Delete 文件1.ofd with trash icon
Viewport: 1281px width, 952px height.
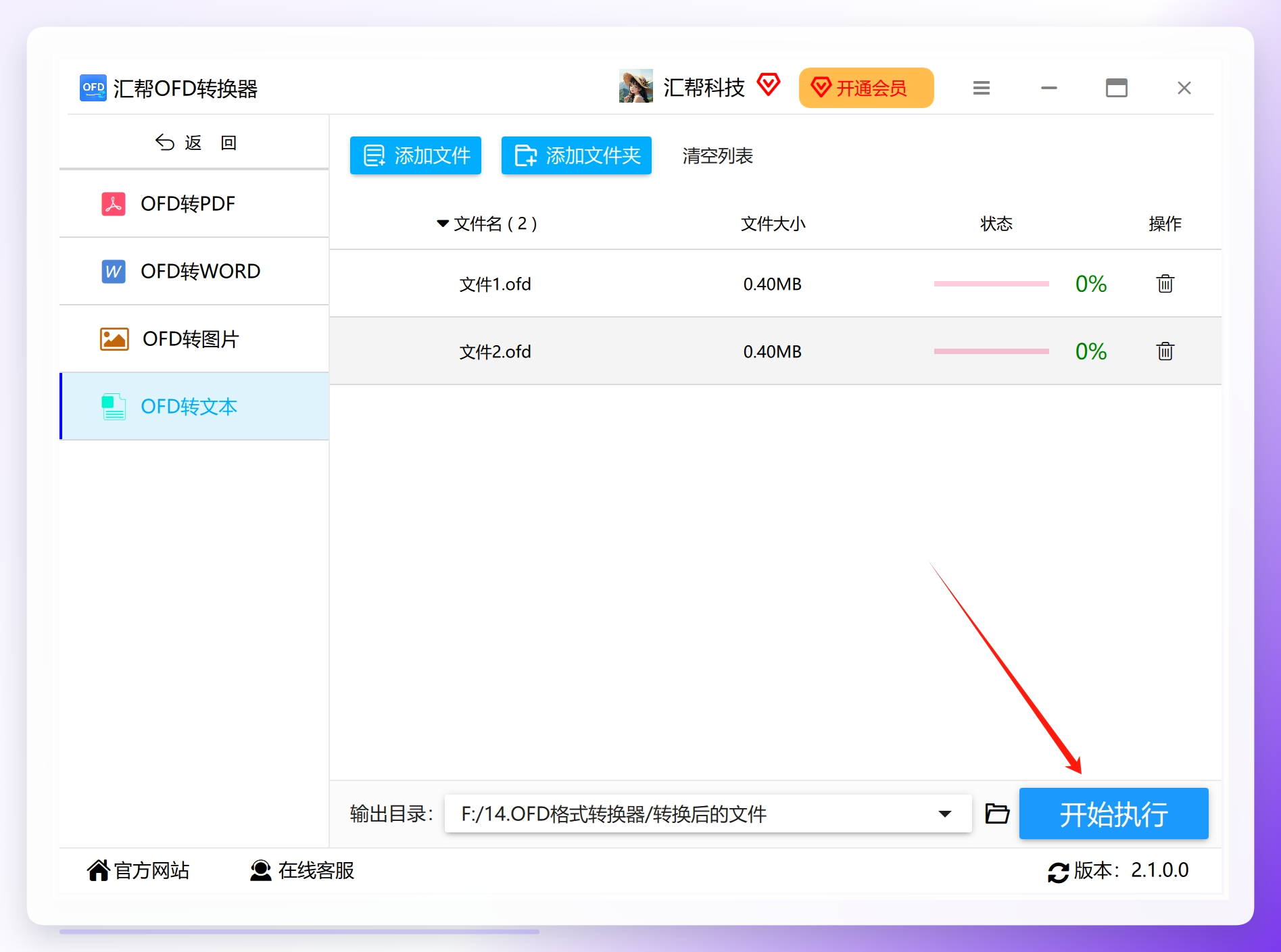[1165, 284]
